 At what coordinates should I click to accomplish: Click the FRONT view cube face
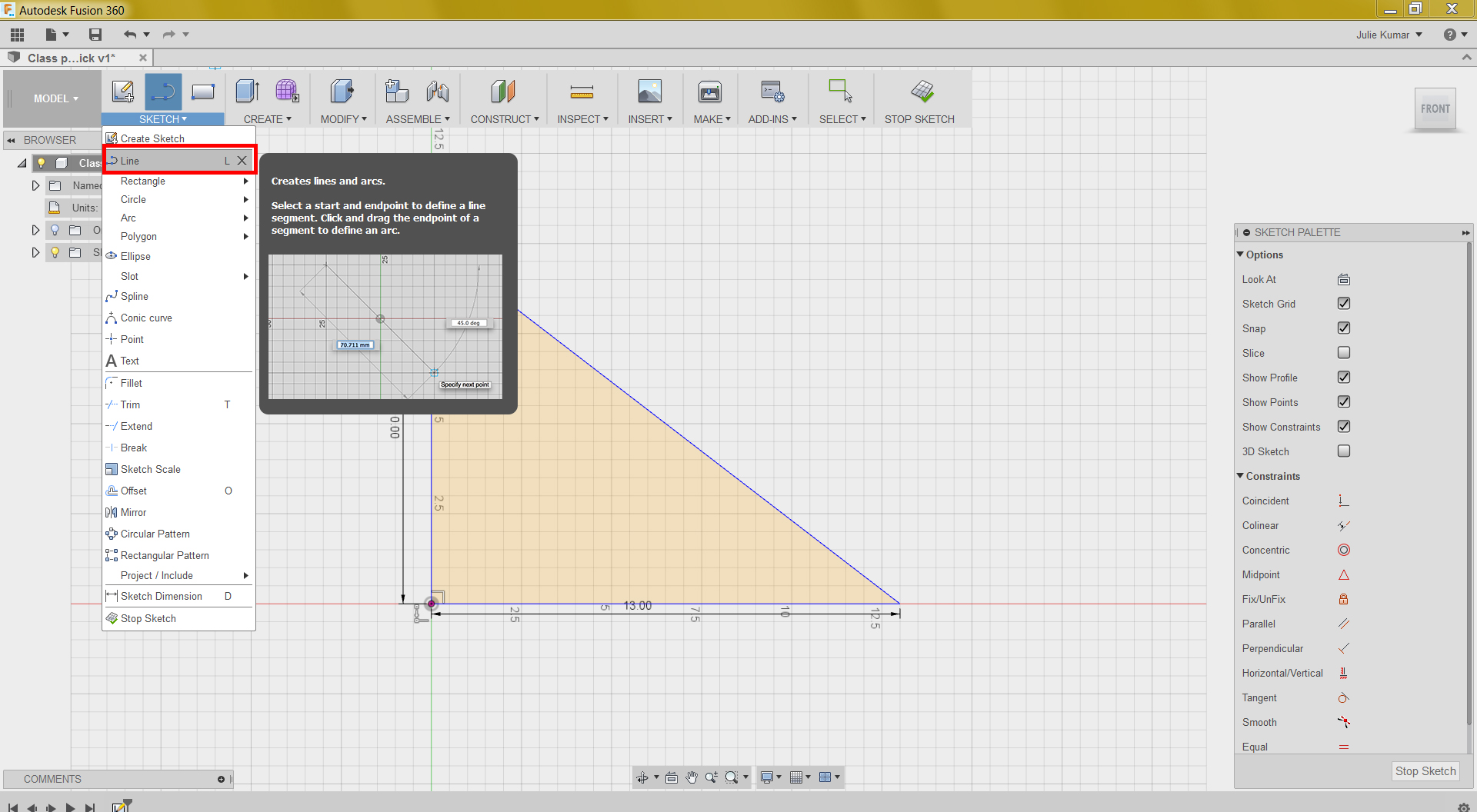[x=1435, y=109]
